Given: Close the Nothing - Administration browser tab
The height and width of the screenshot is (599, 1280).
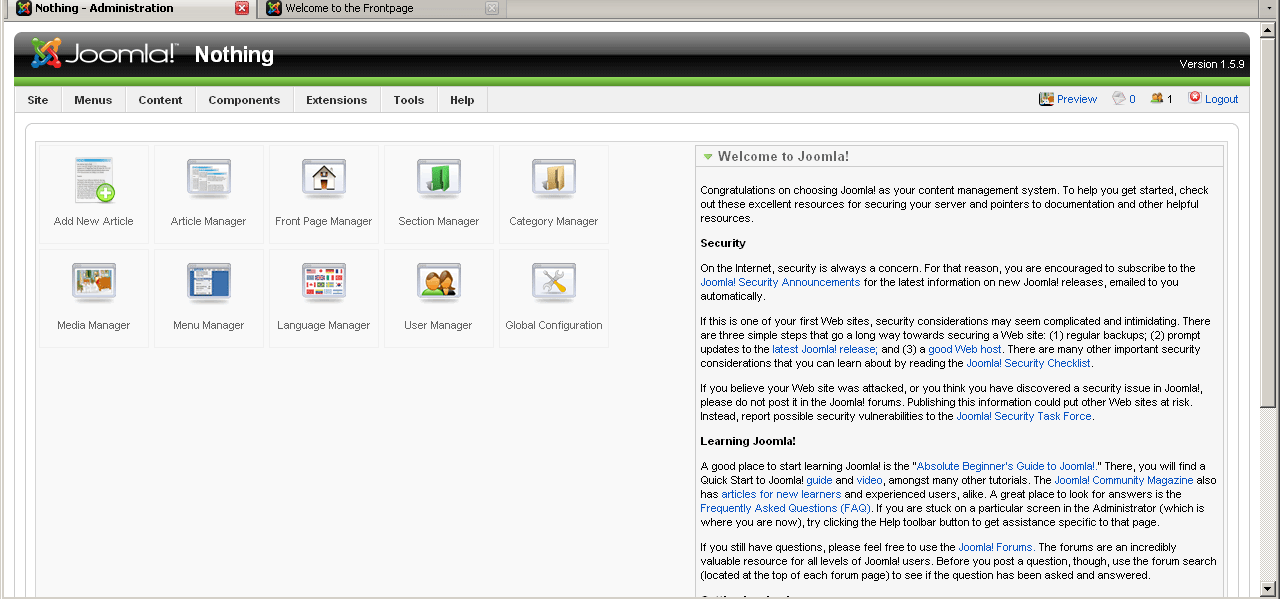Looking at the screenshot, I should [x=242, y=8].
